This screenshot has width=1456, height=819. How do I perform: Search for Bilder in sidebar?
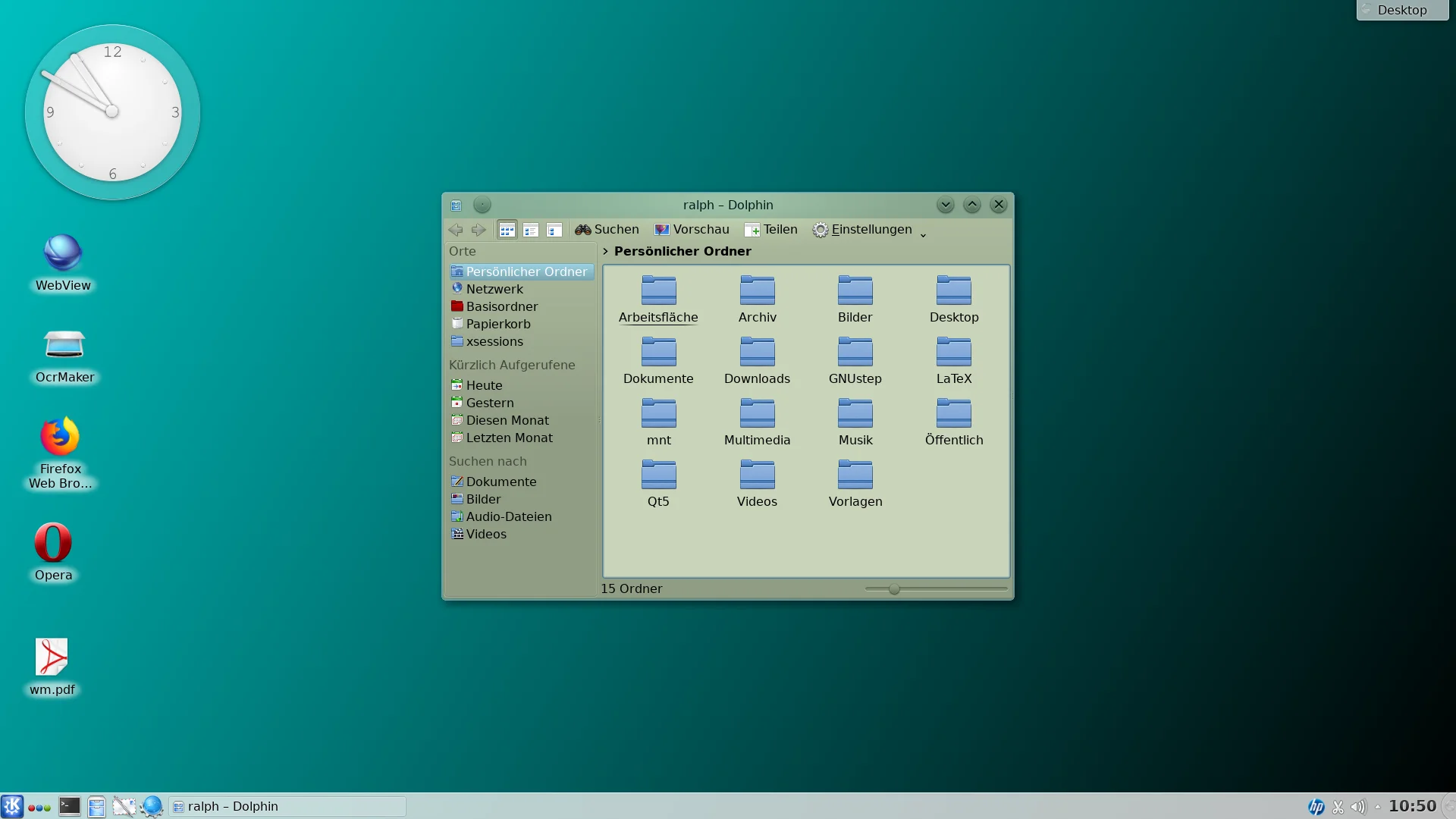pyautogui.click(x=520, y=499)
